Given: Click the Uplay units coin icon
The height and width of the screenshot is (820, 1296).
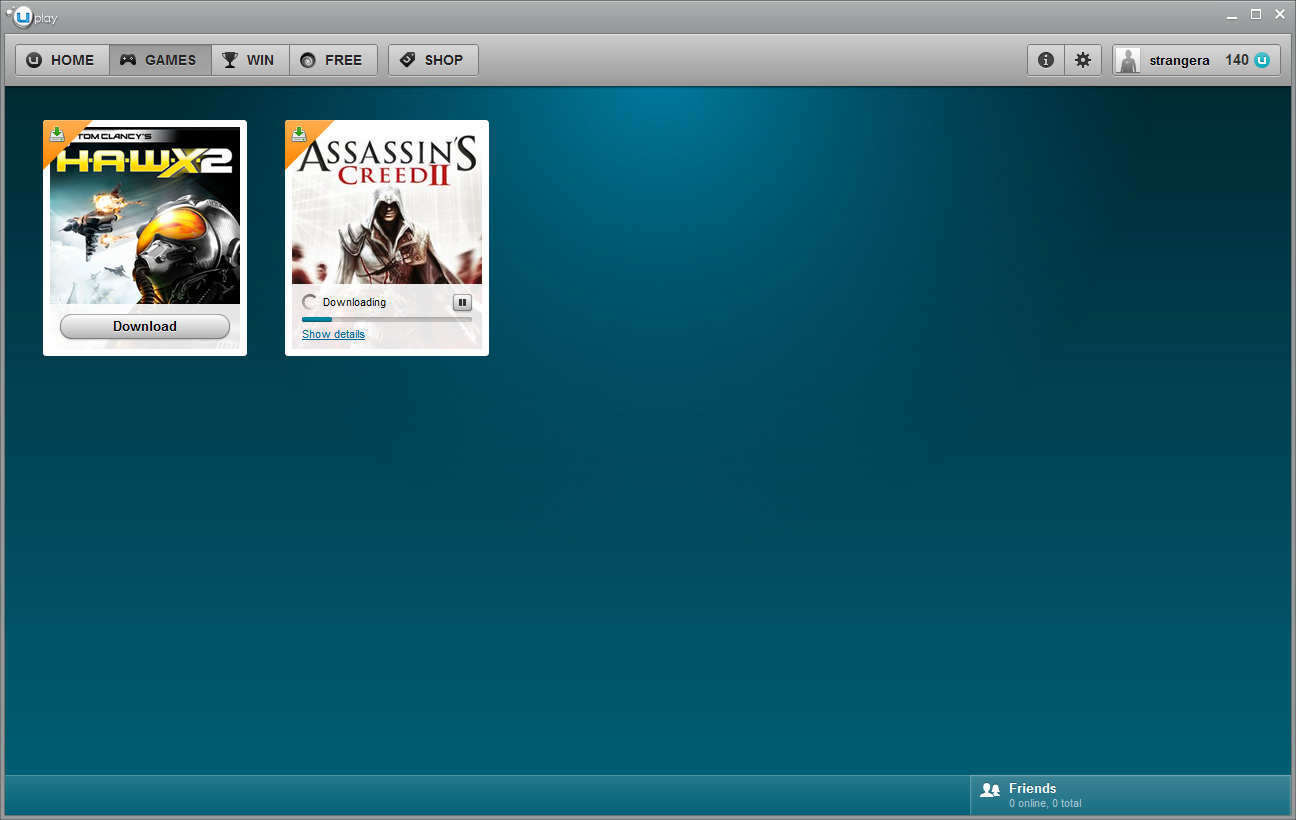Looking at the screenshot, I should [1263, 60].
